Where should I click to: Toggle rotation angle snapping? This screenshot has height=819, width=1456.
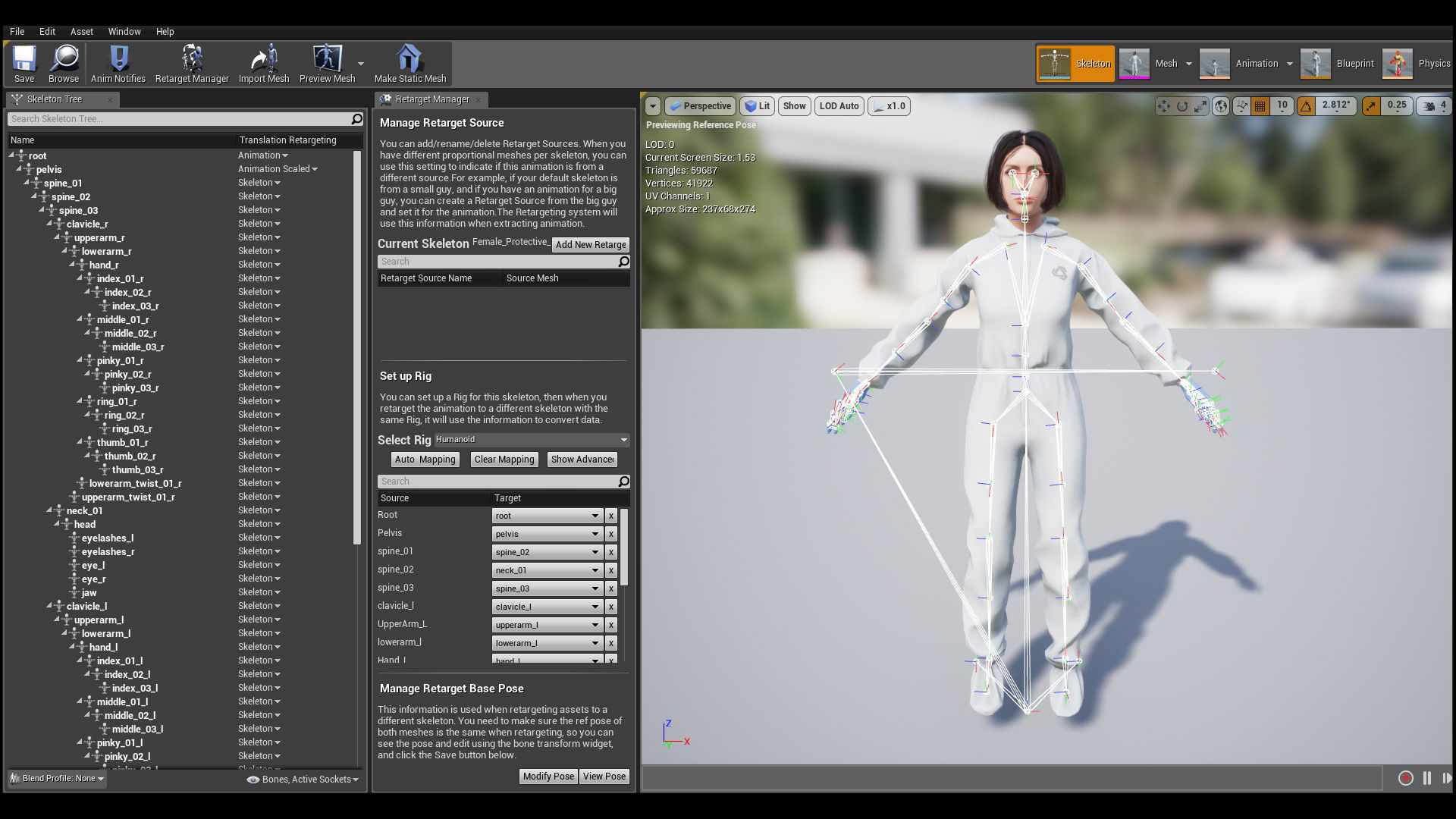[x=1306, y=106]
